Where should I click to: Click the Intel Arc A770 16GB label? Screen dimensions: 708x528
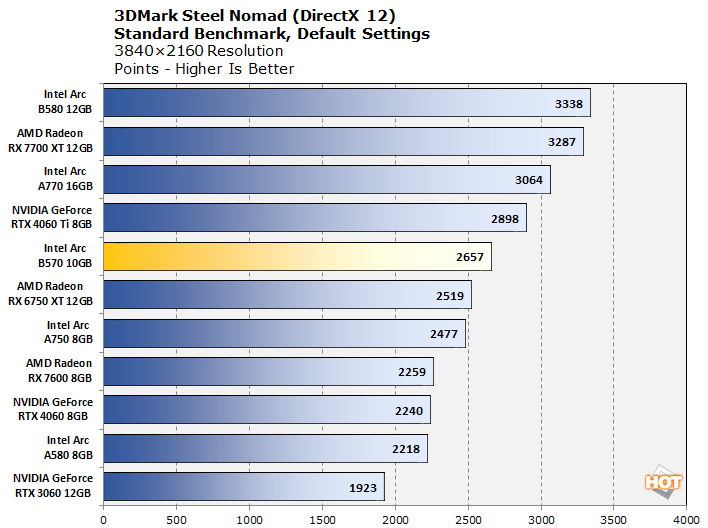tap(65, 178)
